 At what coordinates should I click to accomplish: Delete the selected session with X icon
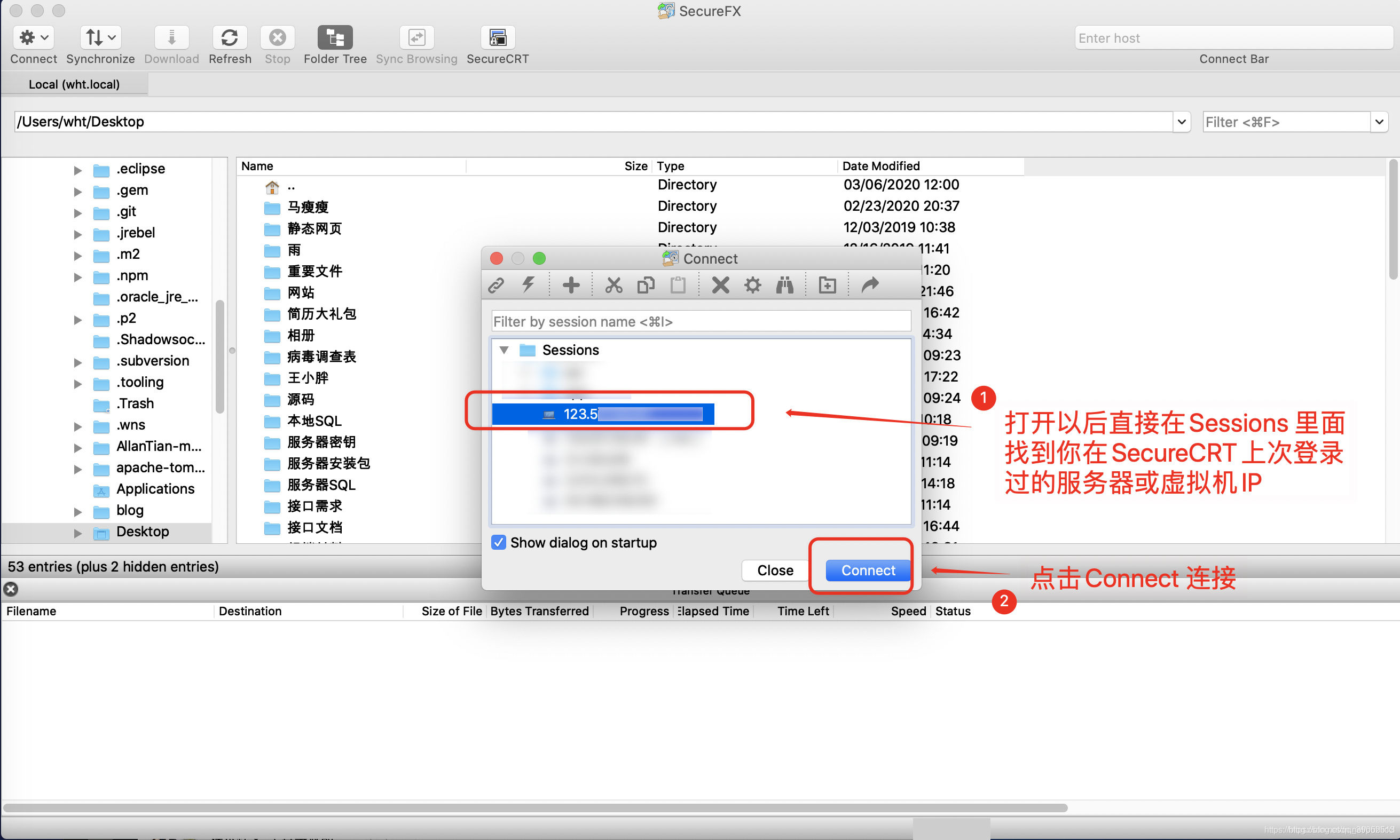pos(720,285)
